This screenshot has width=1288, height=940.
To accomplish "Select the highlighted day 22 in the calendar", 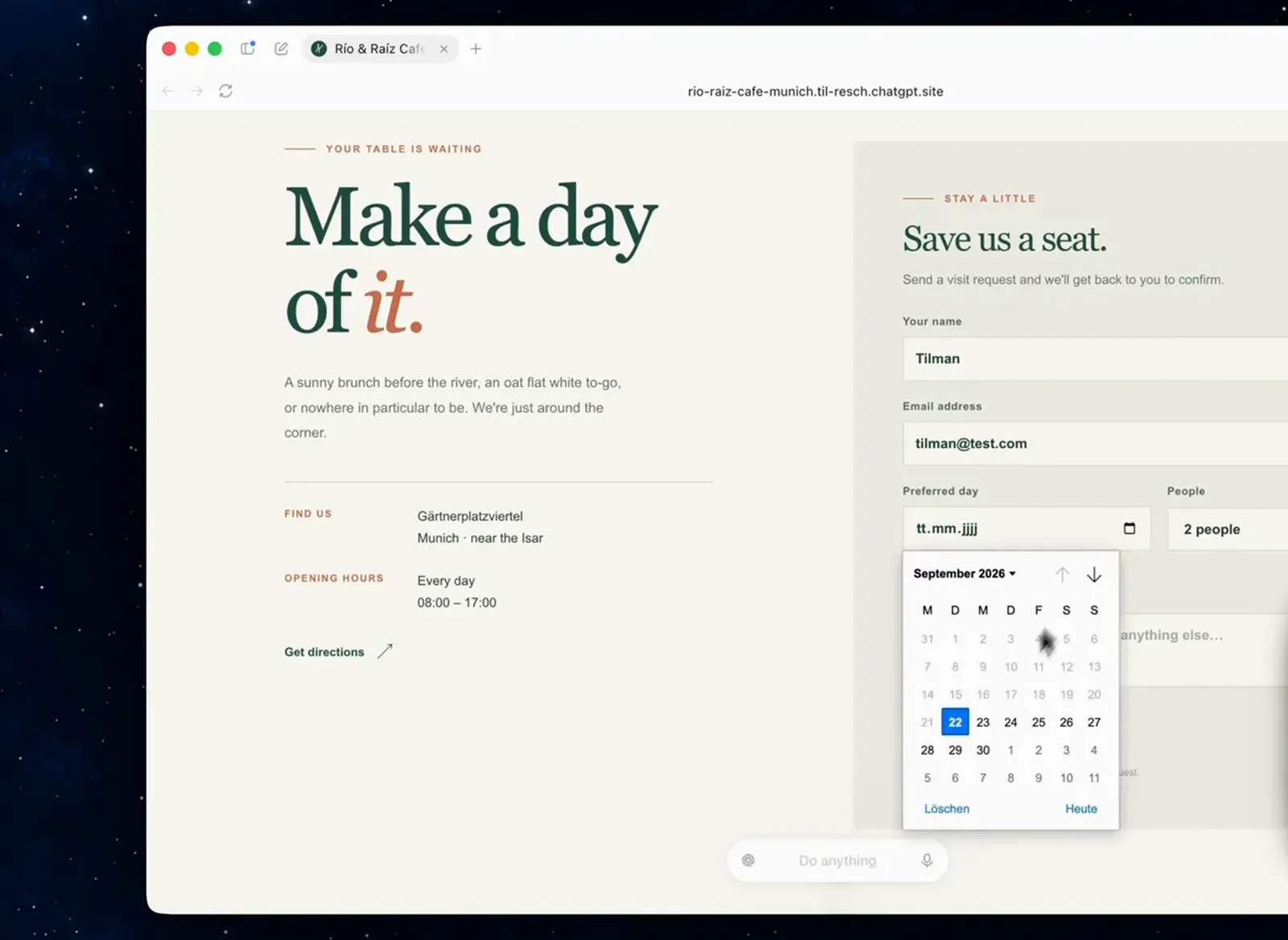I will [955, 722].
